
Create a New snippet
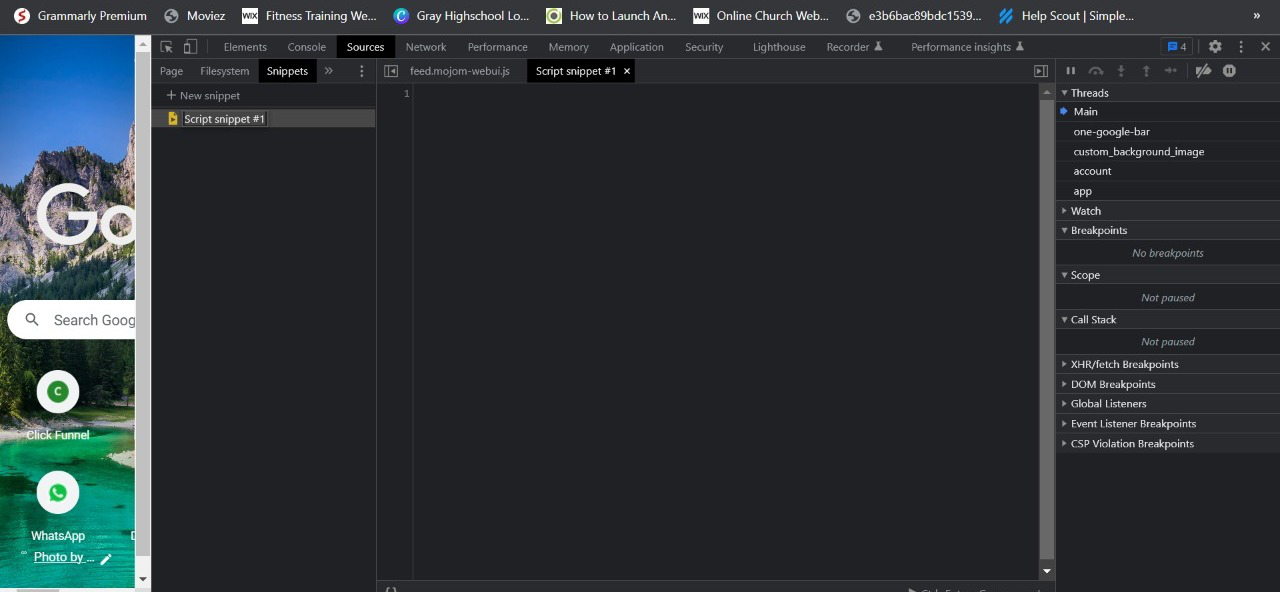pos(203,95)
